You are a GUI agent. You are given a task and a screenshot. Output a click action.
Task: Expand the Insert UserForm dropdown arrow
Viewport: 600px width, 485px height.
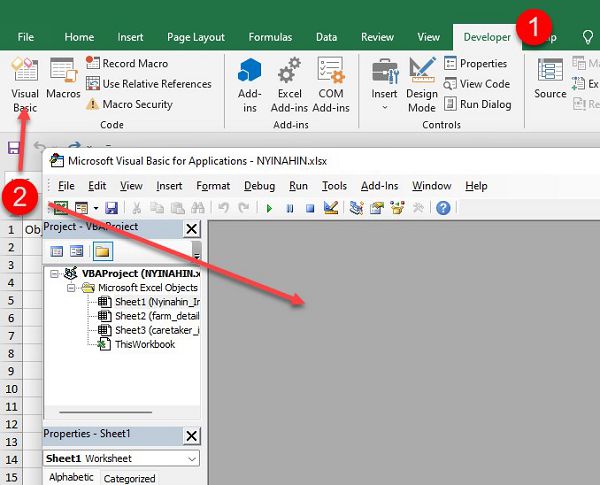pos(96,208)
